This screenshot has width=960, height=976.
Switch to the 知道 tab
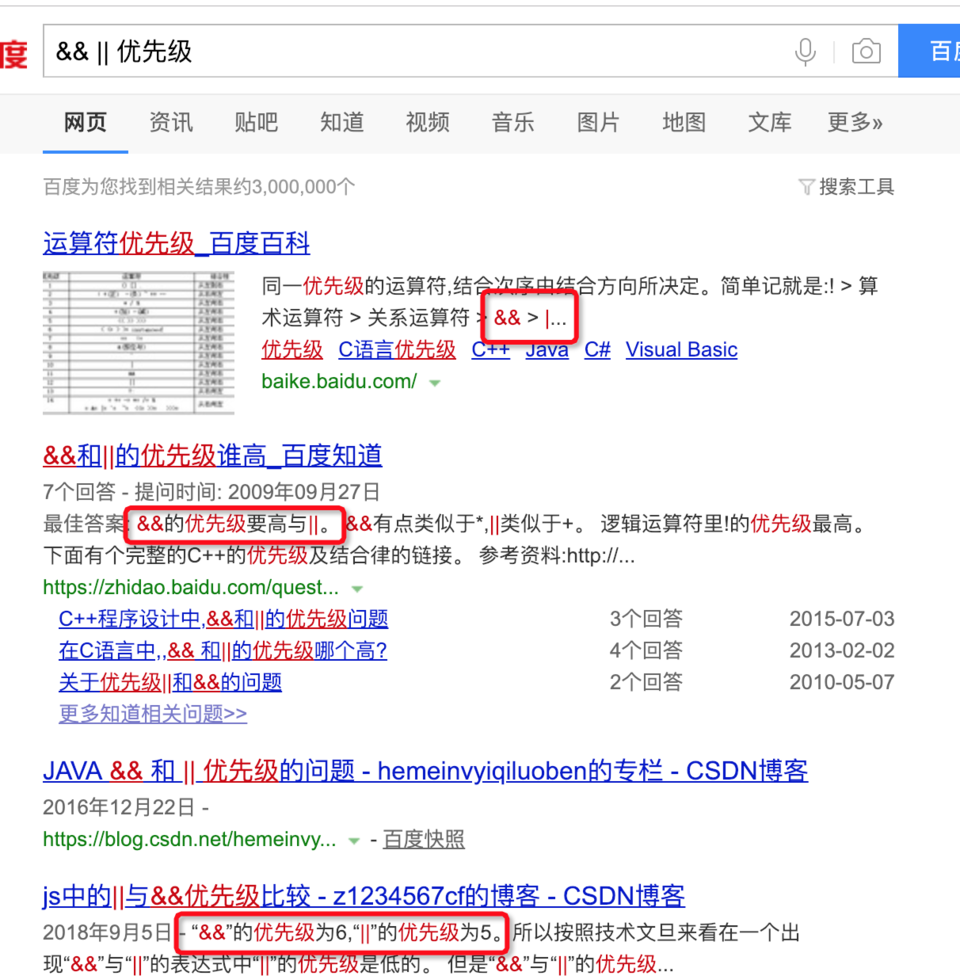342,123
